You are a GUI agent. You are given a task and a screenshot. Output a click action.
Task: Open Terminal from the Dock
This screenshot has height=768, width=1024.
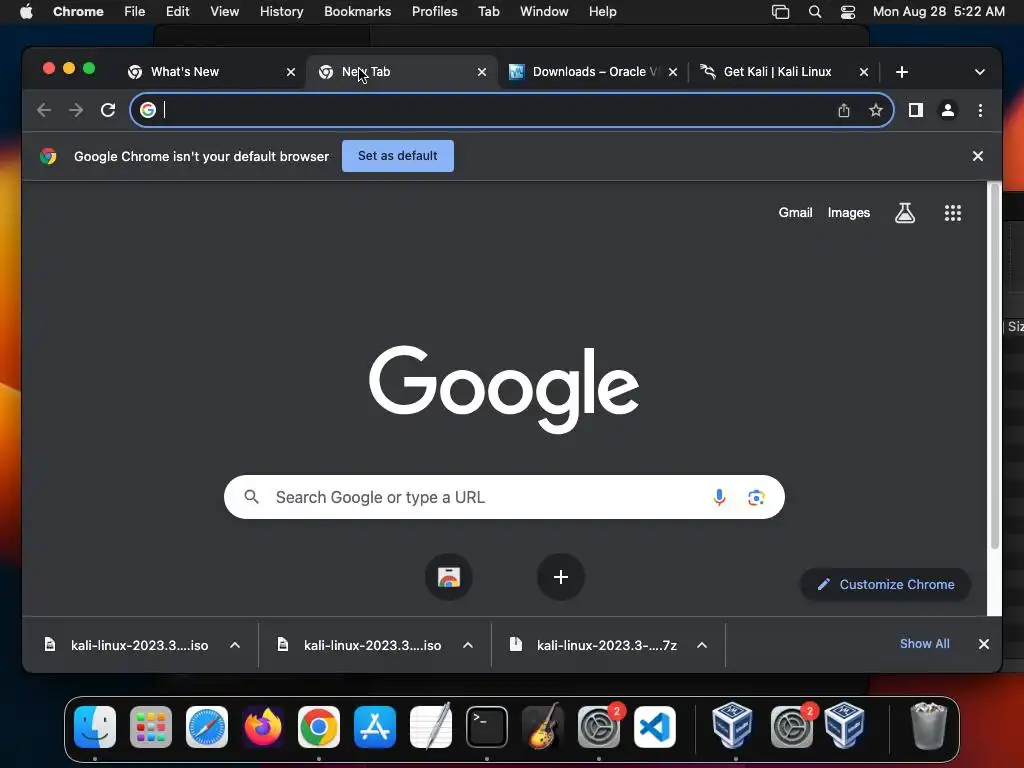pyautogui.click(x=487, y=727)
